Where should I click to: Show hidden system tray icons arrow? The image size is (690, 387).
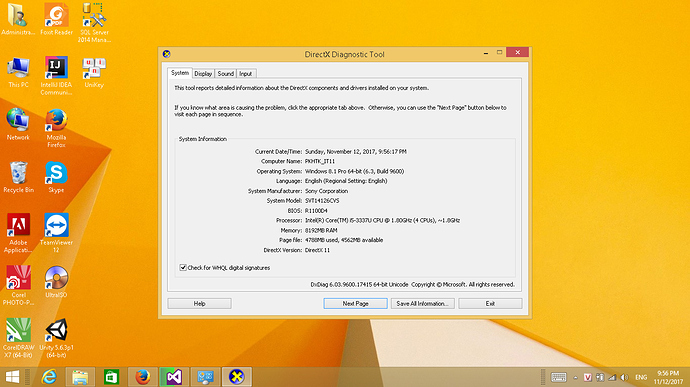coord(575,377)
